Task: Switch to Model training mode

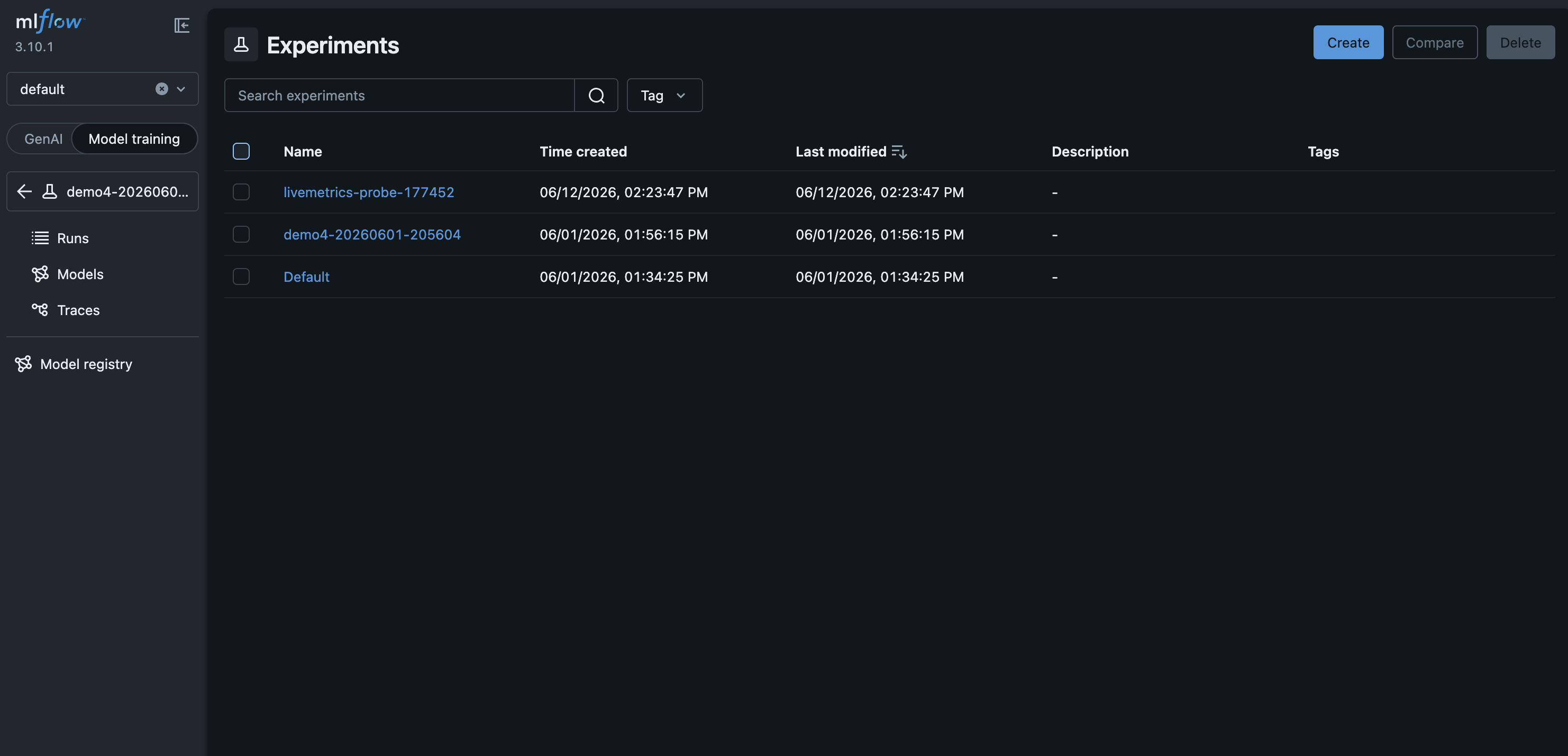Action: pos(134,139)
